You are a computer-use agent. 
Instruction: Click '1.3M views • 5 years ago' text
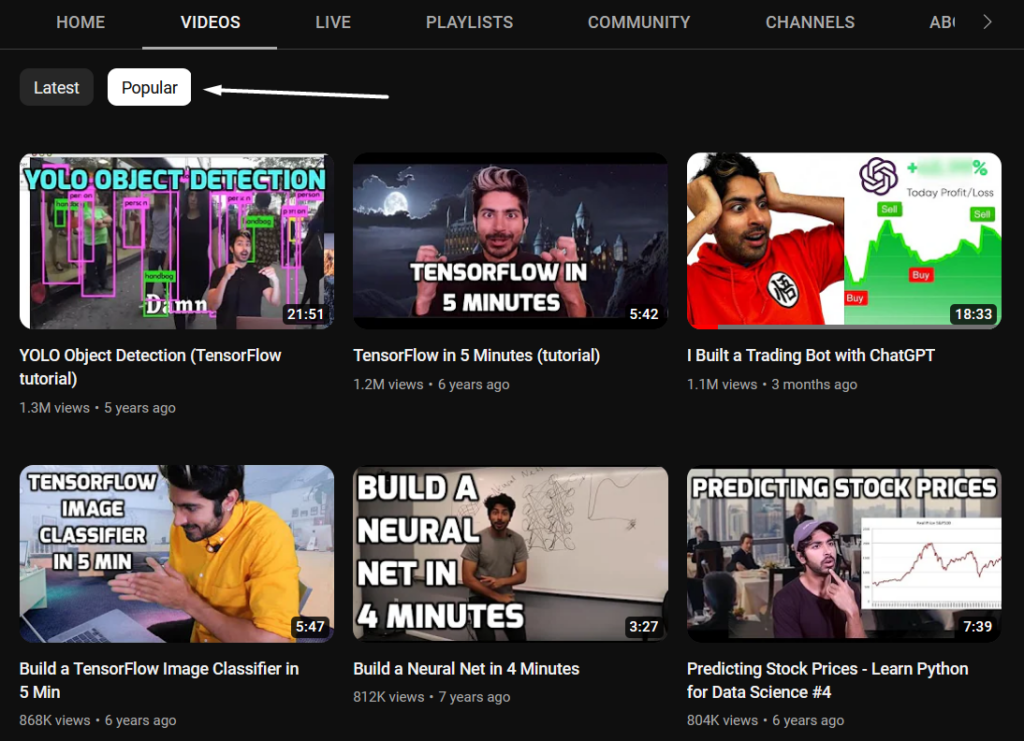pyautogui.click(x=97, y=408)
